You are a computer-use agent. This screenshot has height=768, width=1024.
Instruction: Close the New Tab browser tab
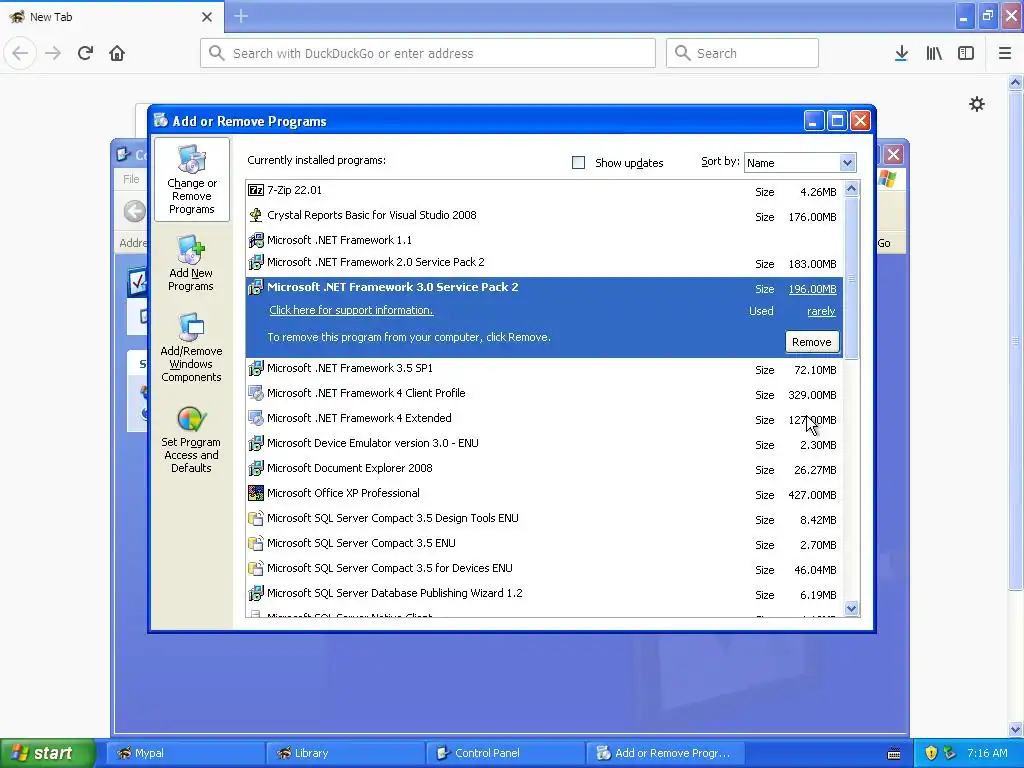pos(207,17)
